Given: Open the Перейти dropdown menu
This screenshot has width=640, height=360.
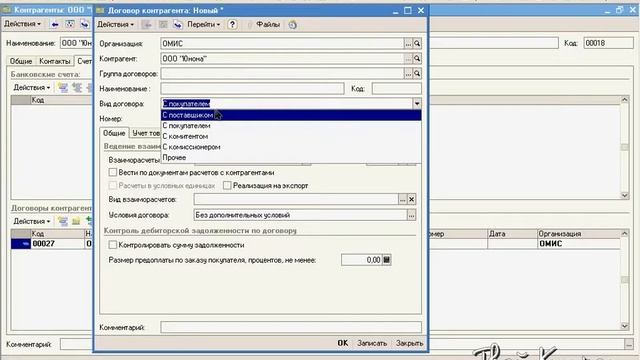Looking at the screenshot, I should pyautogui.click(x=204, y=24).
